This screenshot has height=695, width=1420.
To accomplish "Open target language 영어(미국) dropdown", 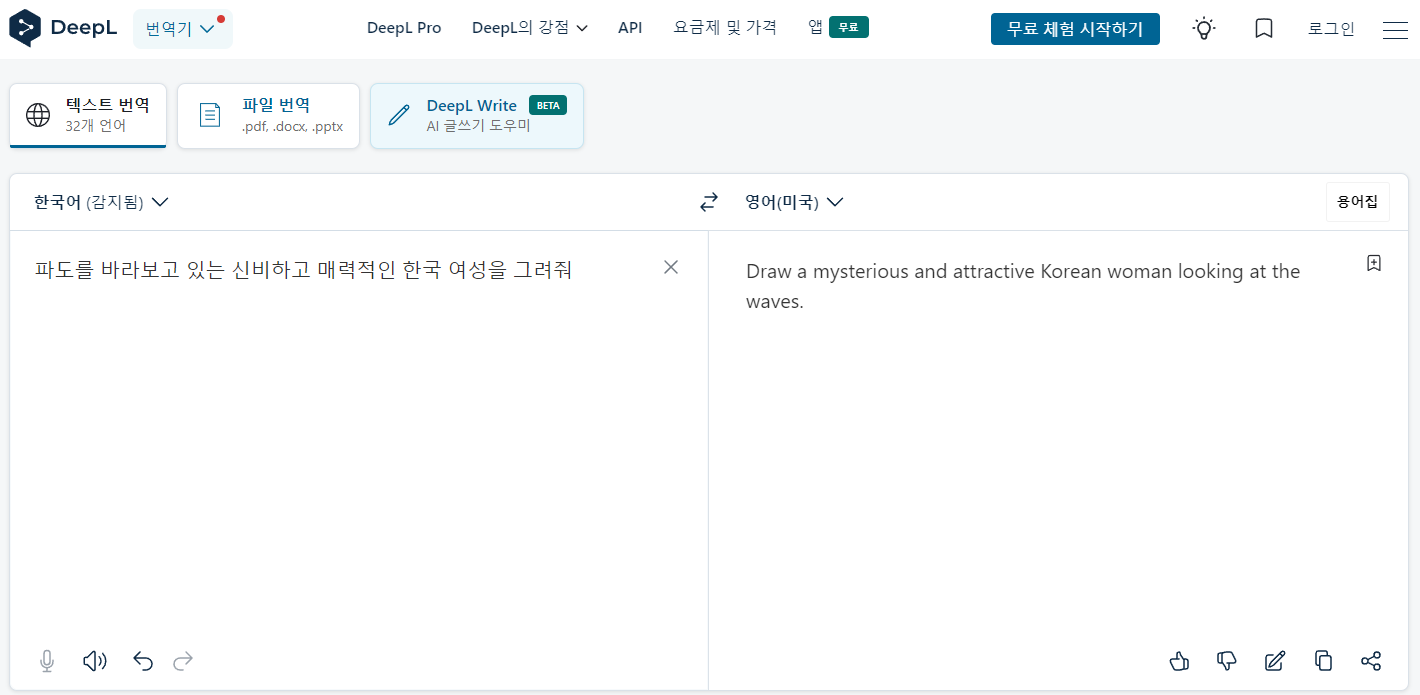I will click(794, 202).
